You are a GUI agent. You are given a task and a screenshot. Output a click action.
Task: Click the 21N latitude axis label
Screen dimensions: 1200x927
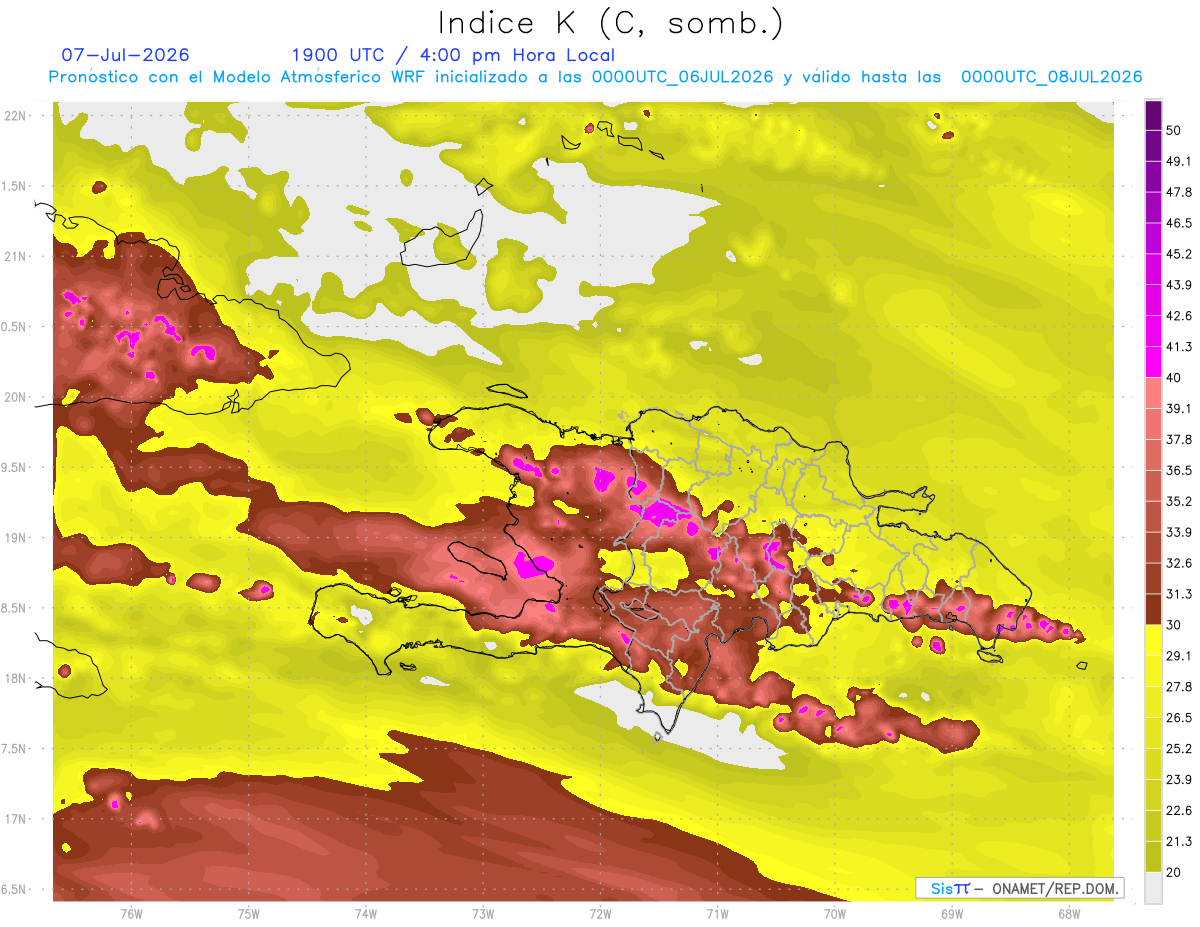16,256
